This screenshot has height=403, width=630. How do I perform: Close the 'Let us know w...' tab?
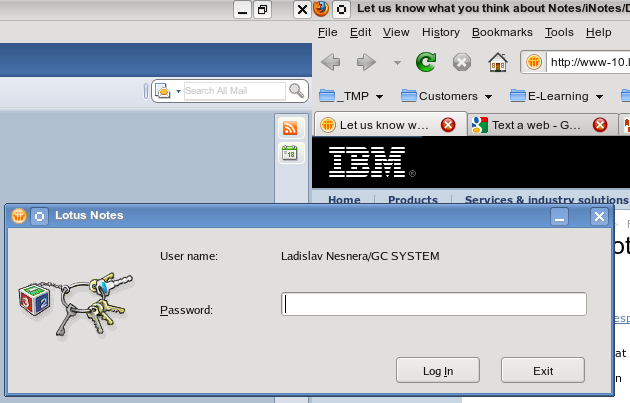click(448, 125)
